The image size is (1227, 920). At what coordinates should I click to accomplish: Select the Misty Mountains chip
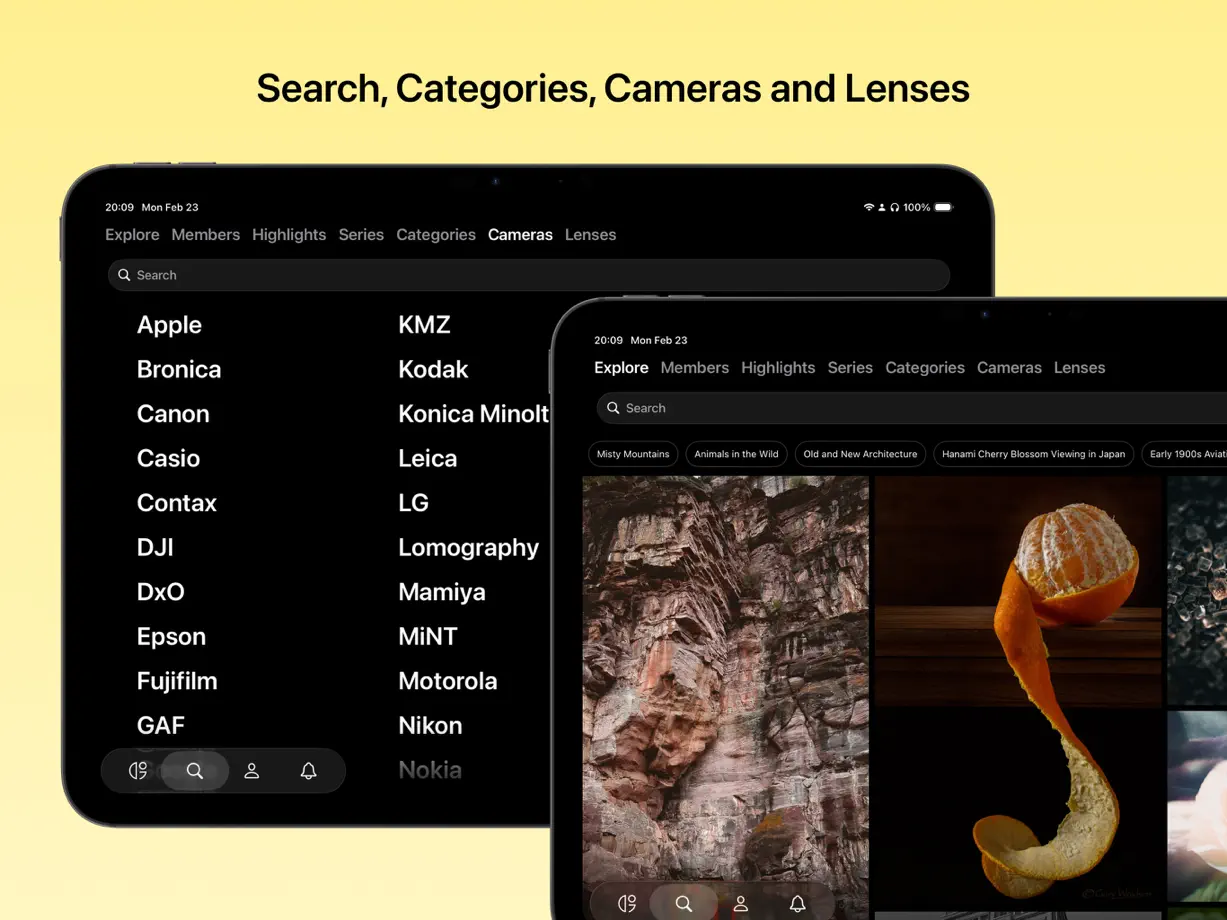633,454
